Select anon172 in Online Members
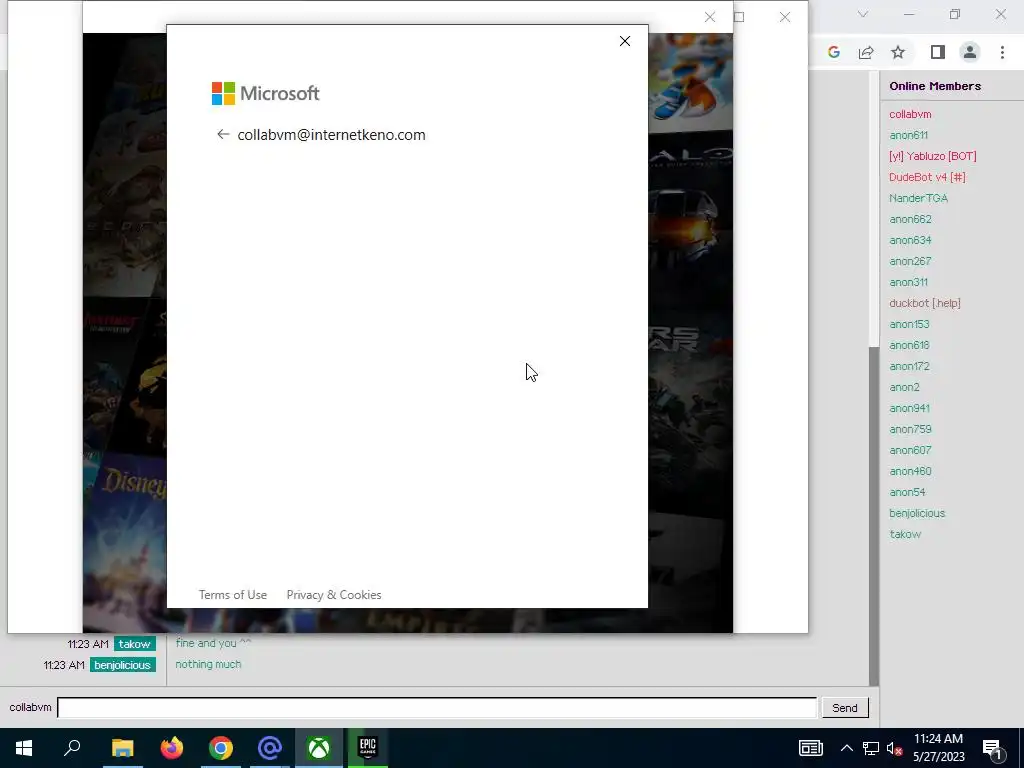The width and height of the screenshot is (1024, 768). [x=909, y=366]
